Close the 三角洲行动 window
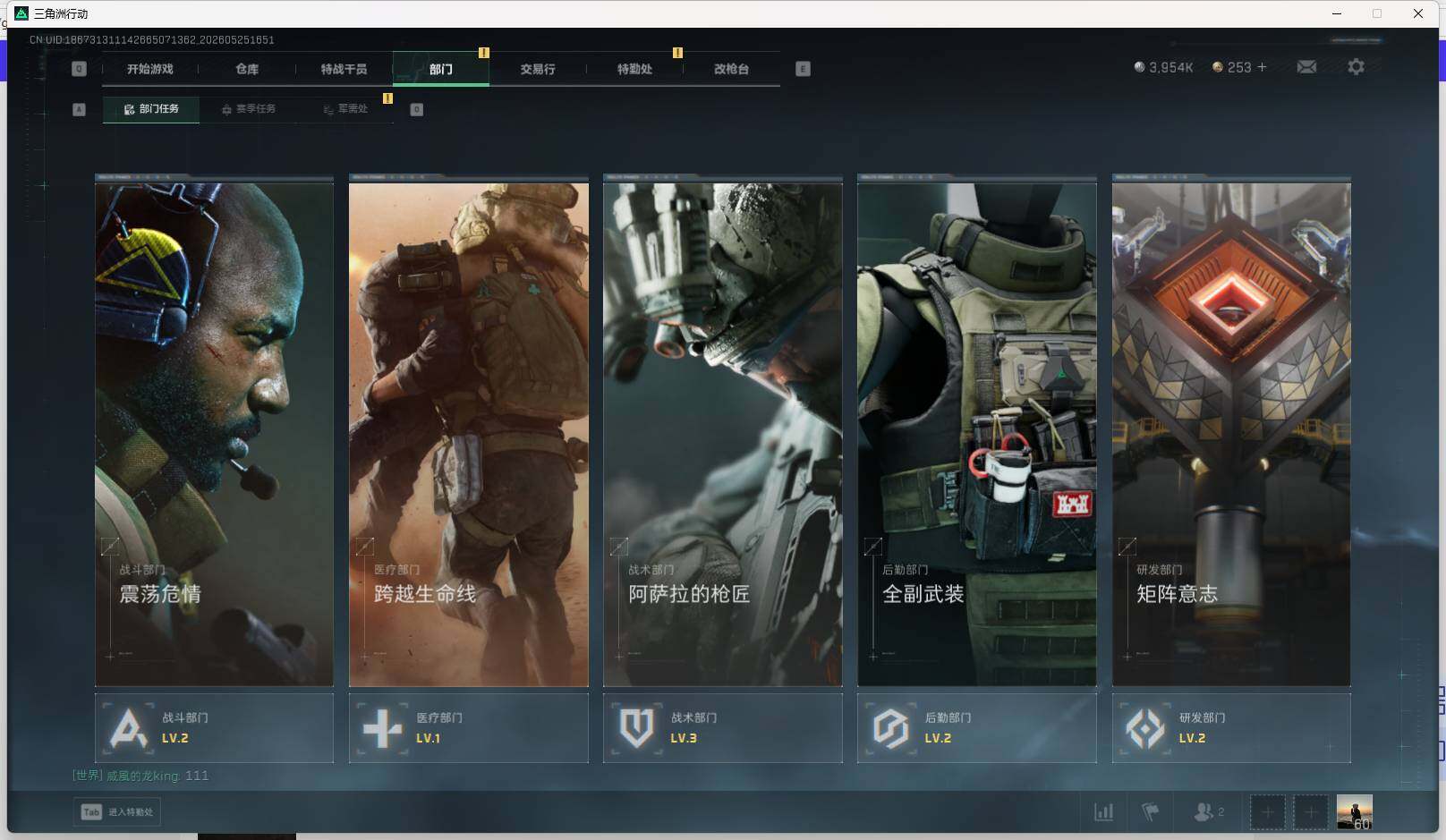Viewport: 1446px width, 840px height. tap(1418, 13)
